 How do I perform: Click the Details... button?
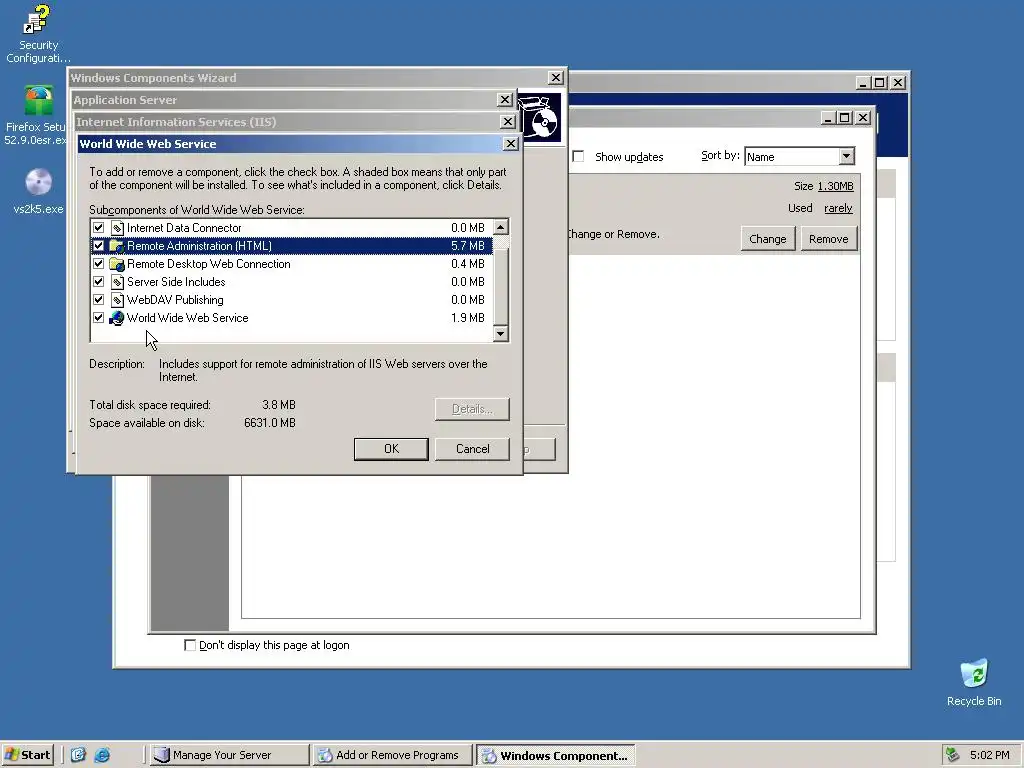click(x=472, y=409)
